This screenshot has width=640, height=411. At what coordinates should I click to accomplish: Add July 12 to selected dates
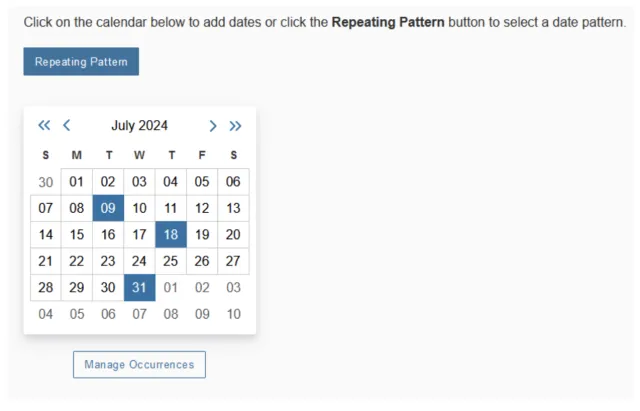click(202, 209)
